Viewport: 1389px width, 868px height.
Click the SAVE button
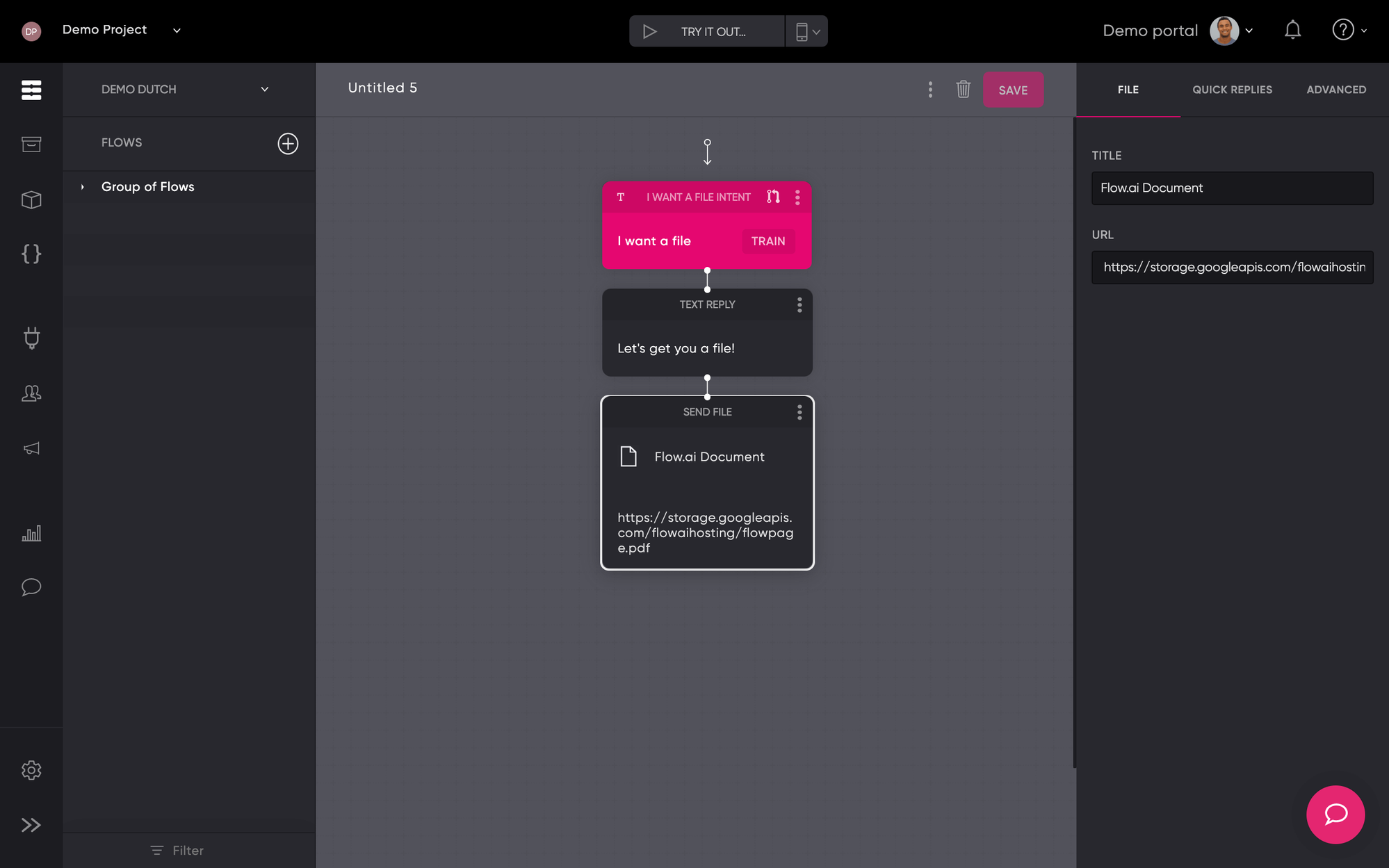(x=1012, y=90)
